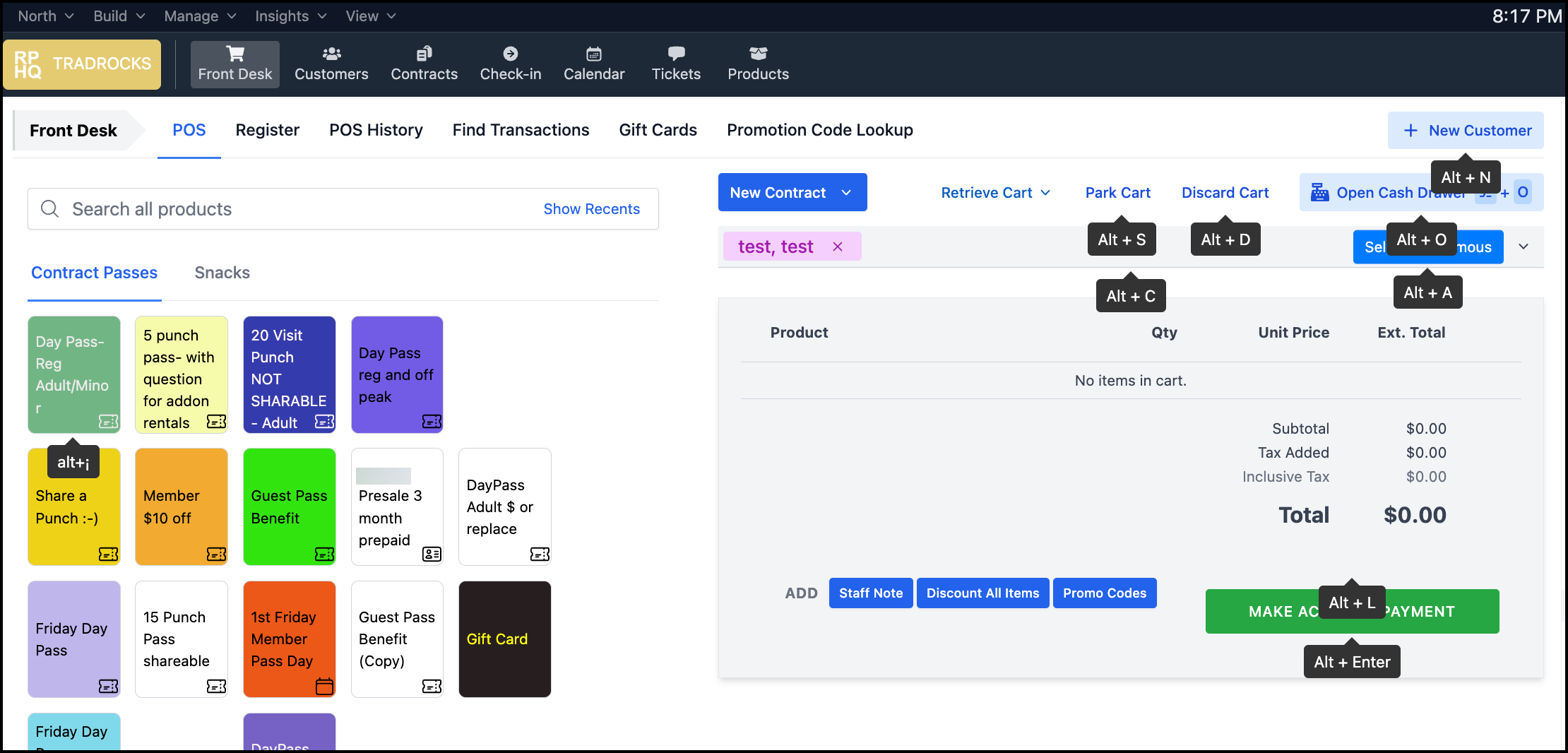Open the Calendar icon
This screenshot has height=753, width=1568.
point(593,54)
